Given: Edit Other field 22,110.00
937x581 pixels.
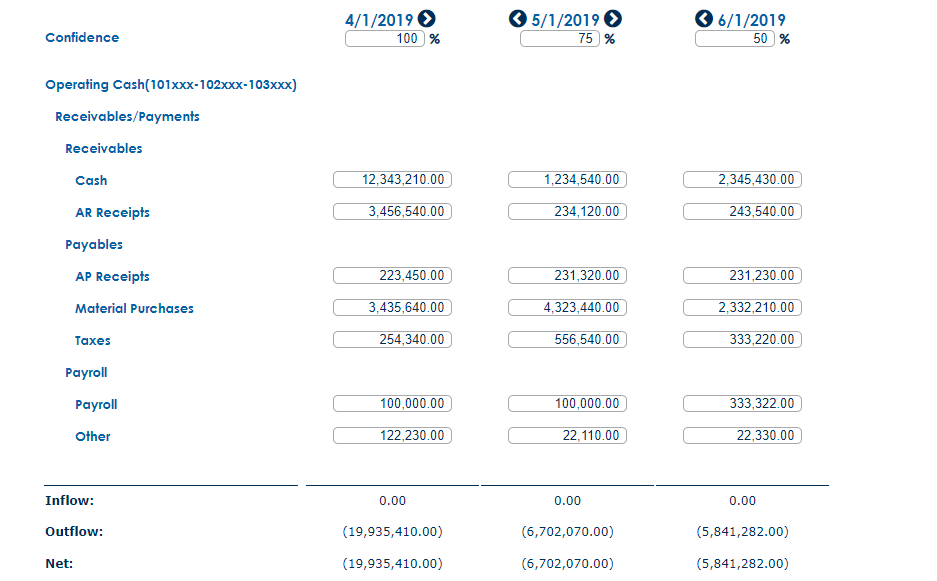Looking at the screenshot, I should 568,436.
